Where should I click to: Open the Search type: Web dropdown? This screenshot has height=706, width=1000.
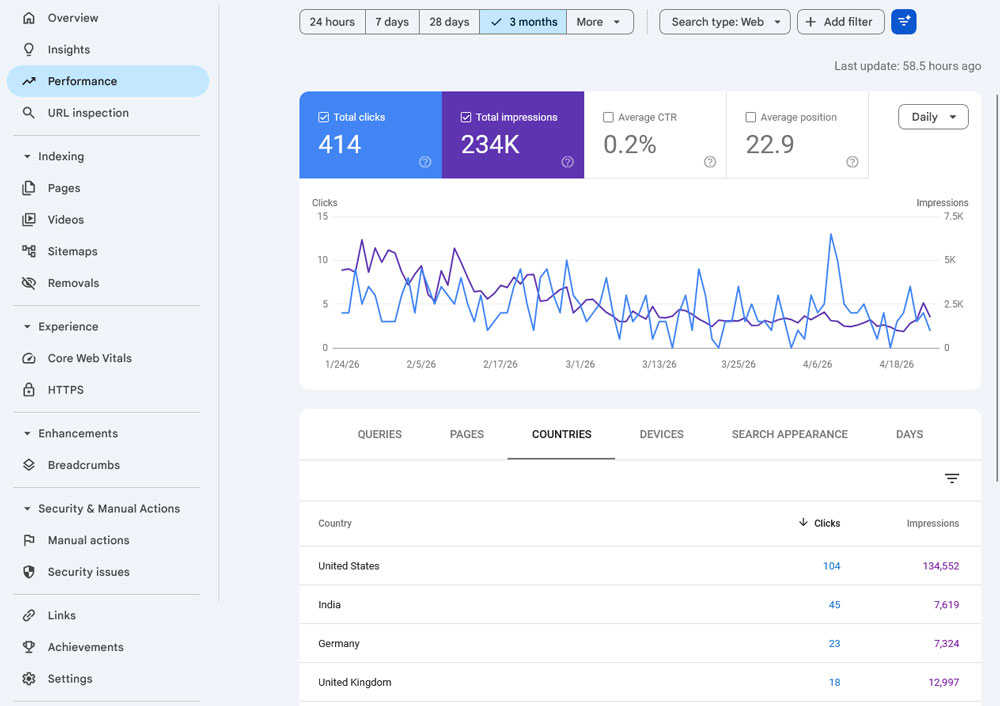(x=724, y=21)
